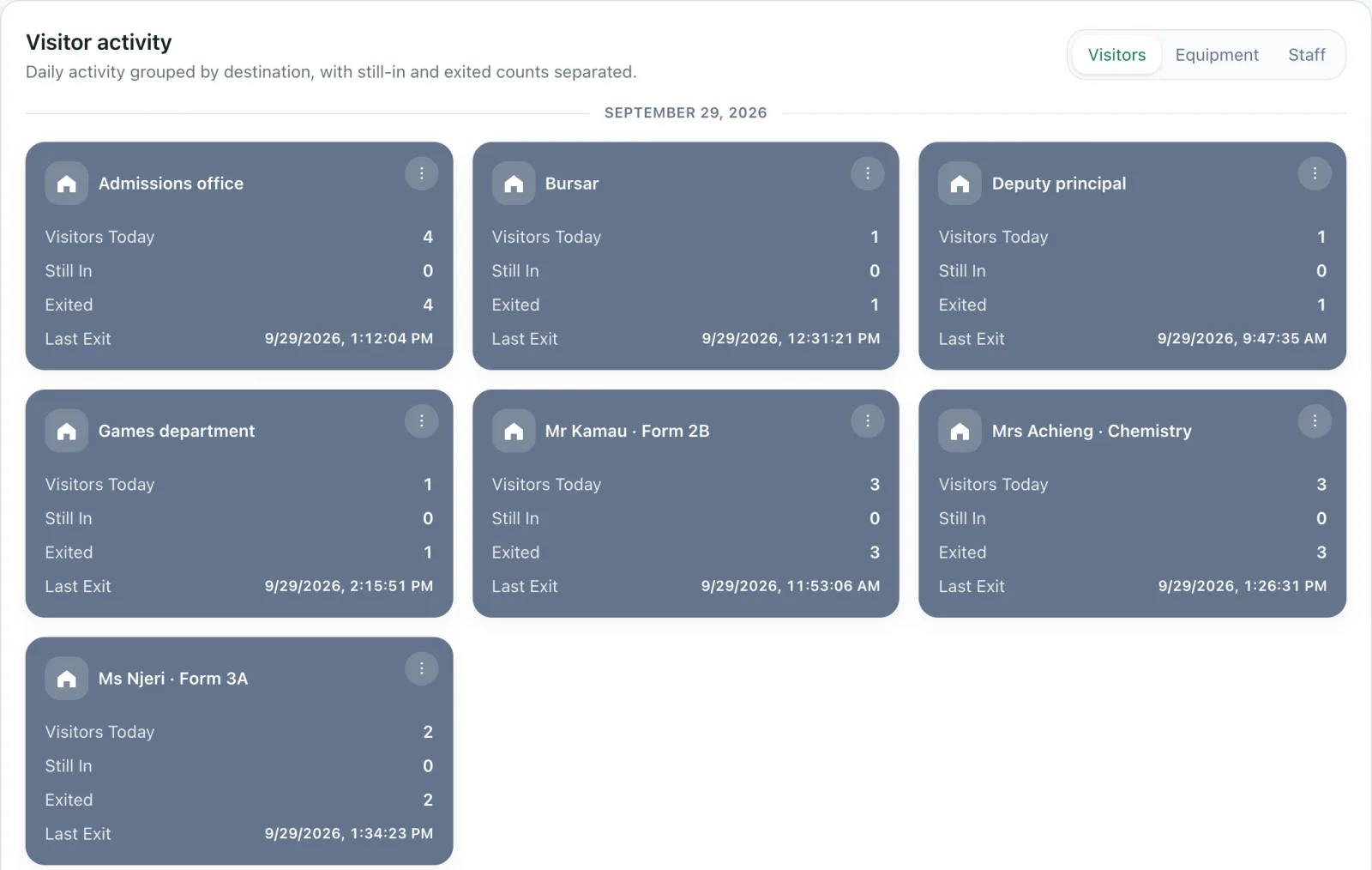1372x870 pixels.
Task: Click Still In label in Mrs Achieng card
Action: click(962, 518)
